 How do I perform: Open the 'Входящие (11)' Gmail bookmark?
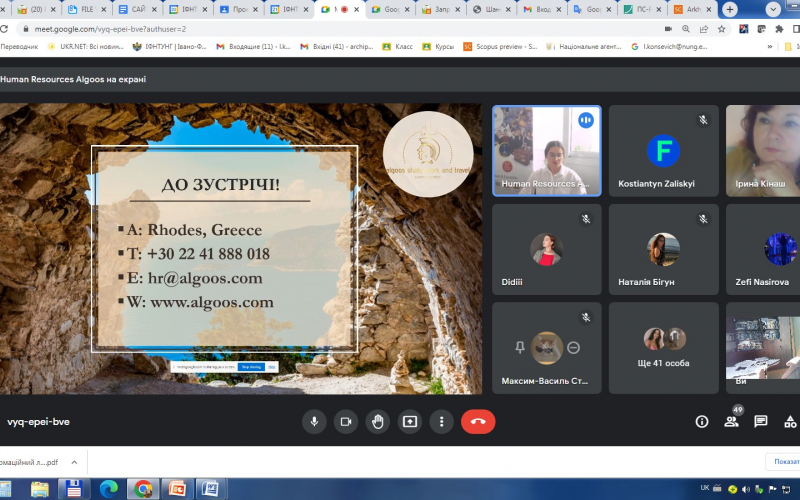253,46
